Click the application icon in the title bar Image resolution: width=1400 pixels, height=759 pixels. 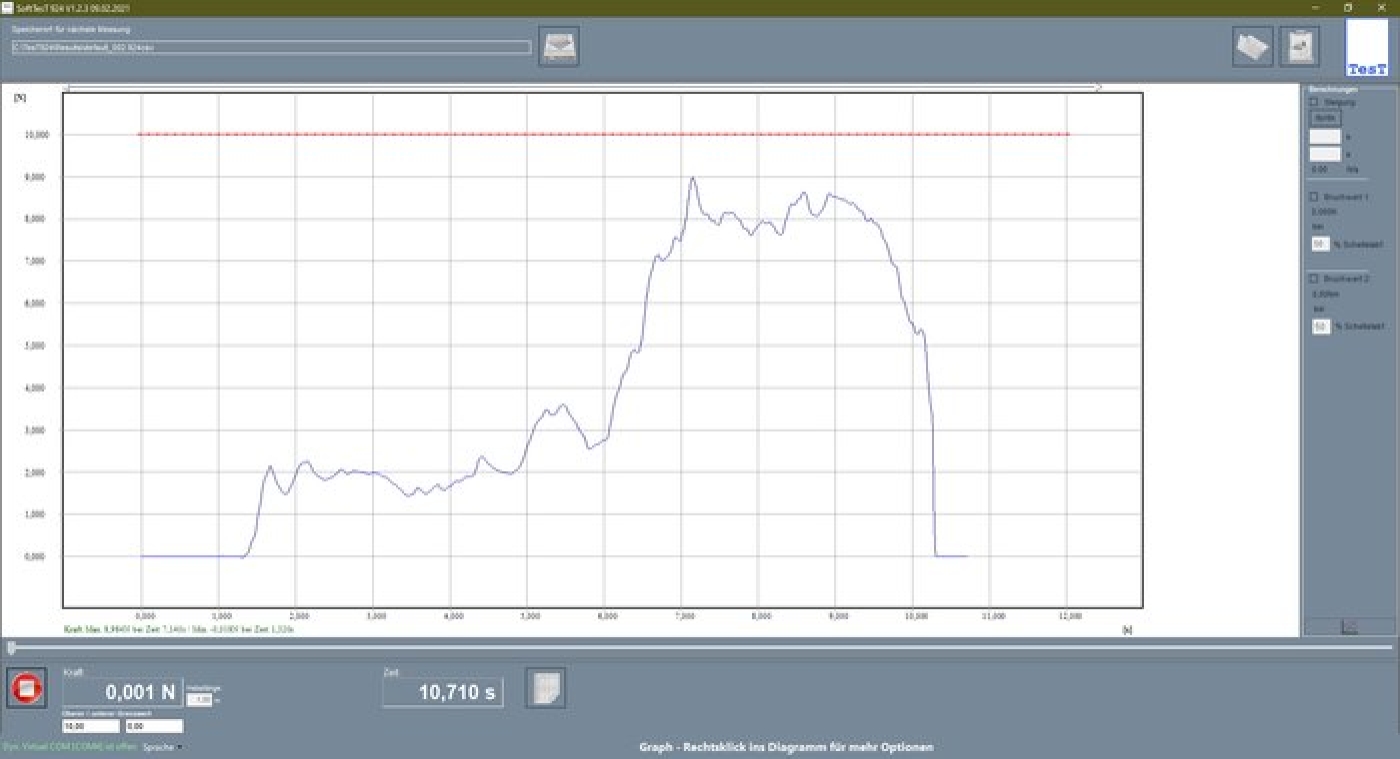click(7, 7)
